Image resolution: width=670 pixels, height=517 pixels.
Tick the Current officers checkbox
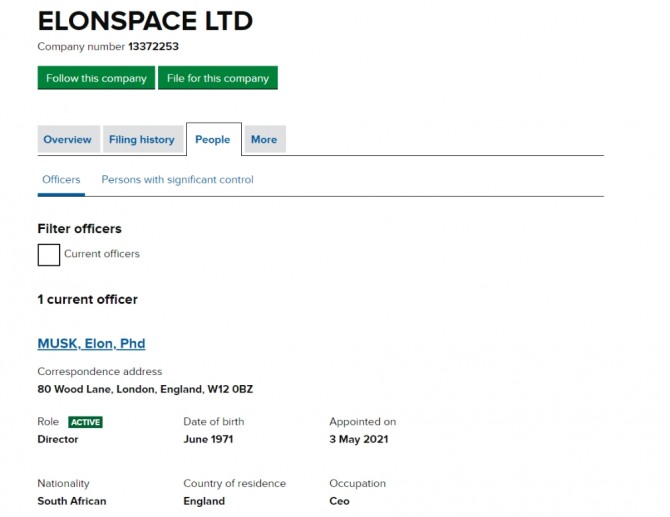49,255
